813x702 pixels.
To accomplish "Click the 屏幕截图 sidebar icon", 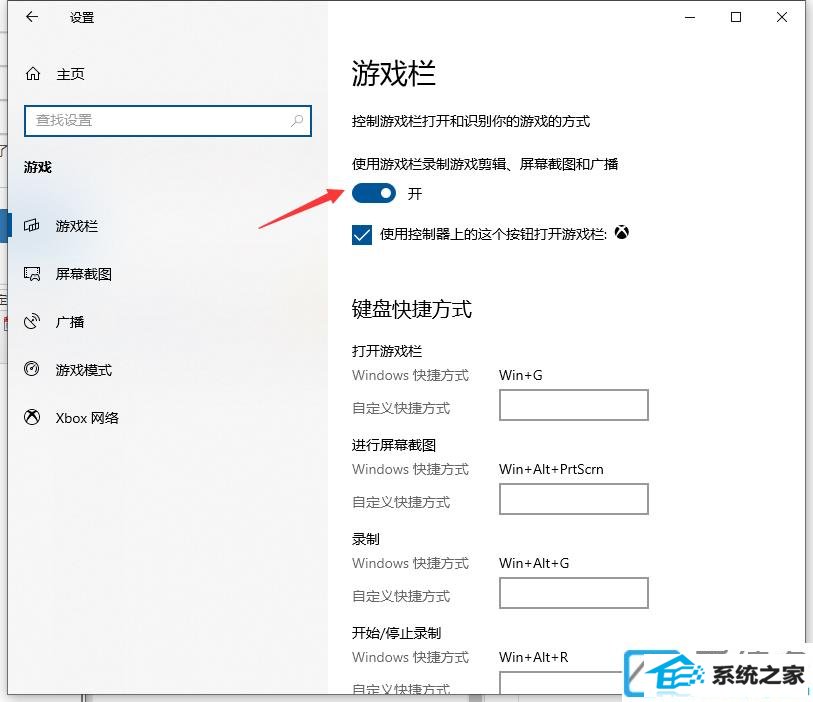I will 32,274.
